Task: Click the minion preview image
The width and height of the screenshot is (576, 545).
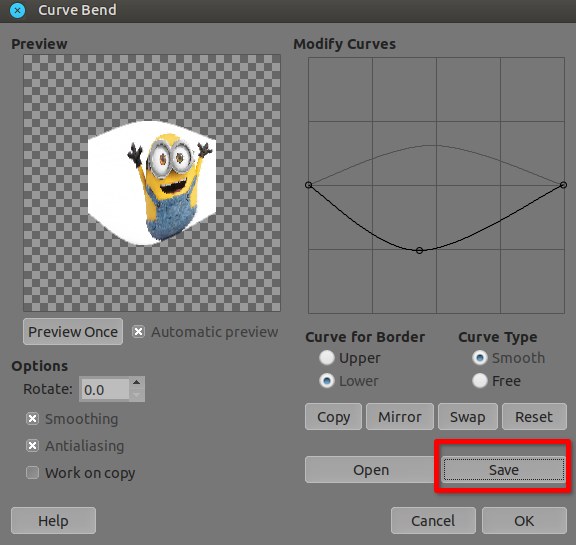Action: (152, 183)
